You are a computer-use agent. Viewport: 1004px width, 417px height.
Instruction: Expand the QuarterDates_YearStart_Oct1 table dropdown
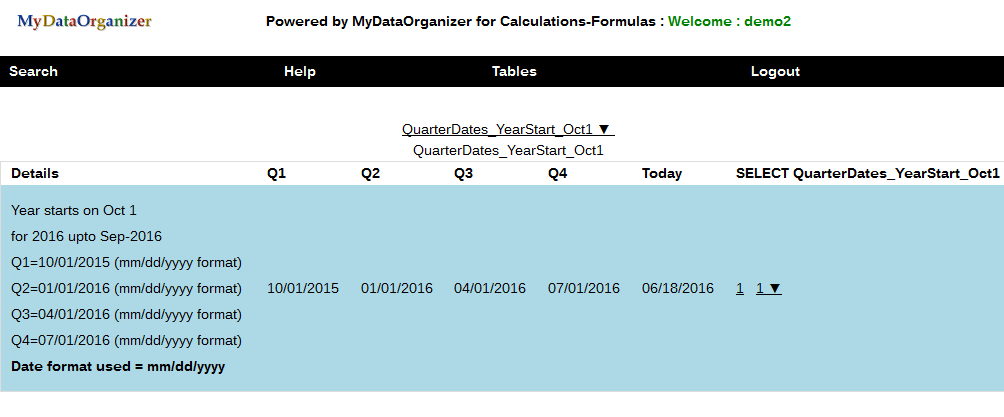[x=507, y=129]
